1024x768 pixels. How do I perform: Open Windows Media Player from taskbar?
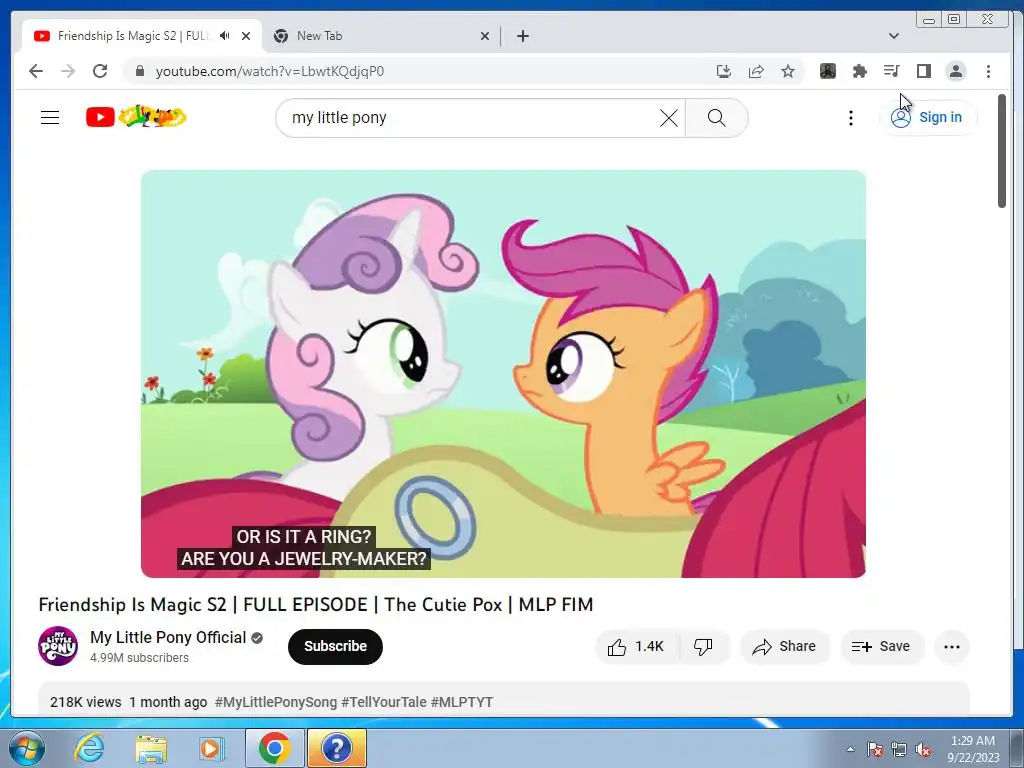point(212,748)
